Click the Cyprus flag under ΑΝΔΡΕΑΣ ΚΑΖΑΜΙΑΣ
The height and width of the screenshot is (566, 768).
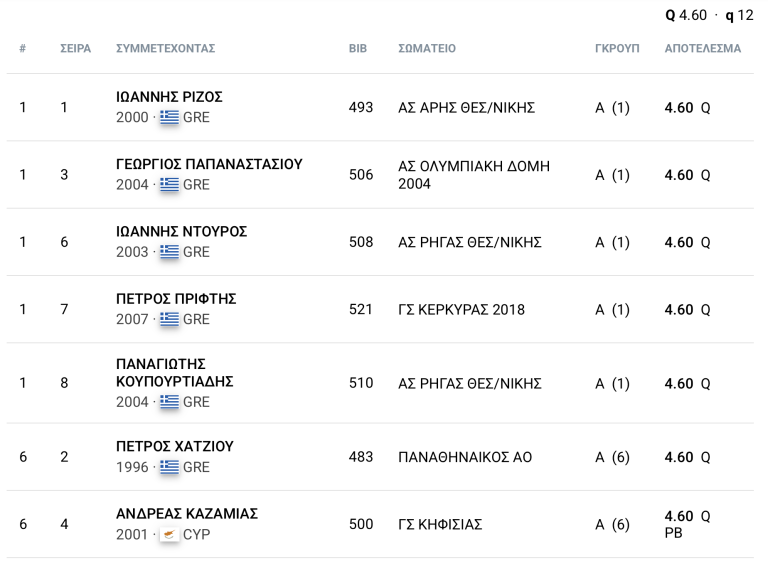(170, 534)
